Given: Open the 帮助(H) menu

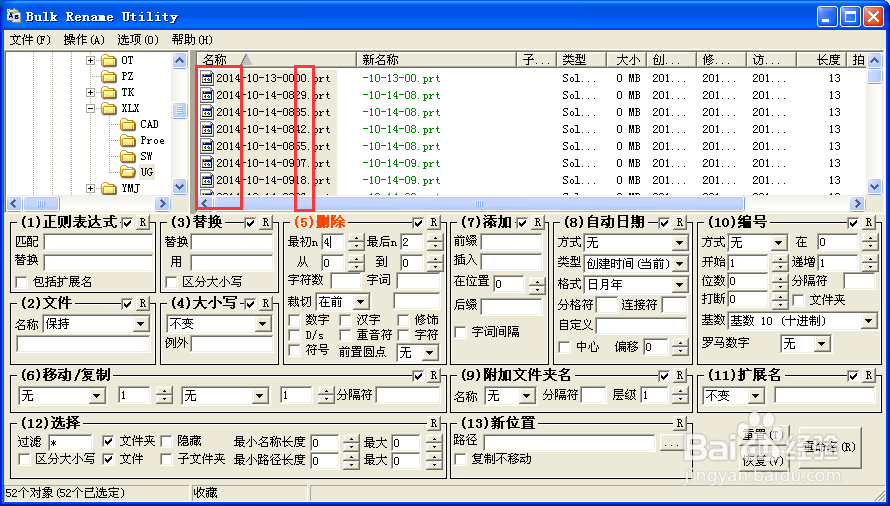Looking at the screenshot, I should pos(192,40).
